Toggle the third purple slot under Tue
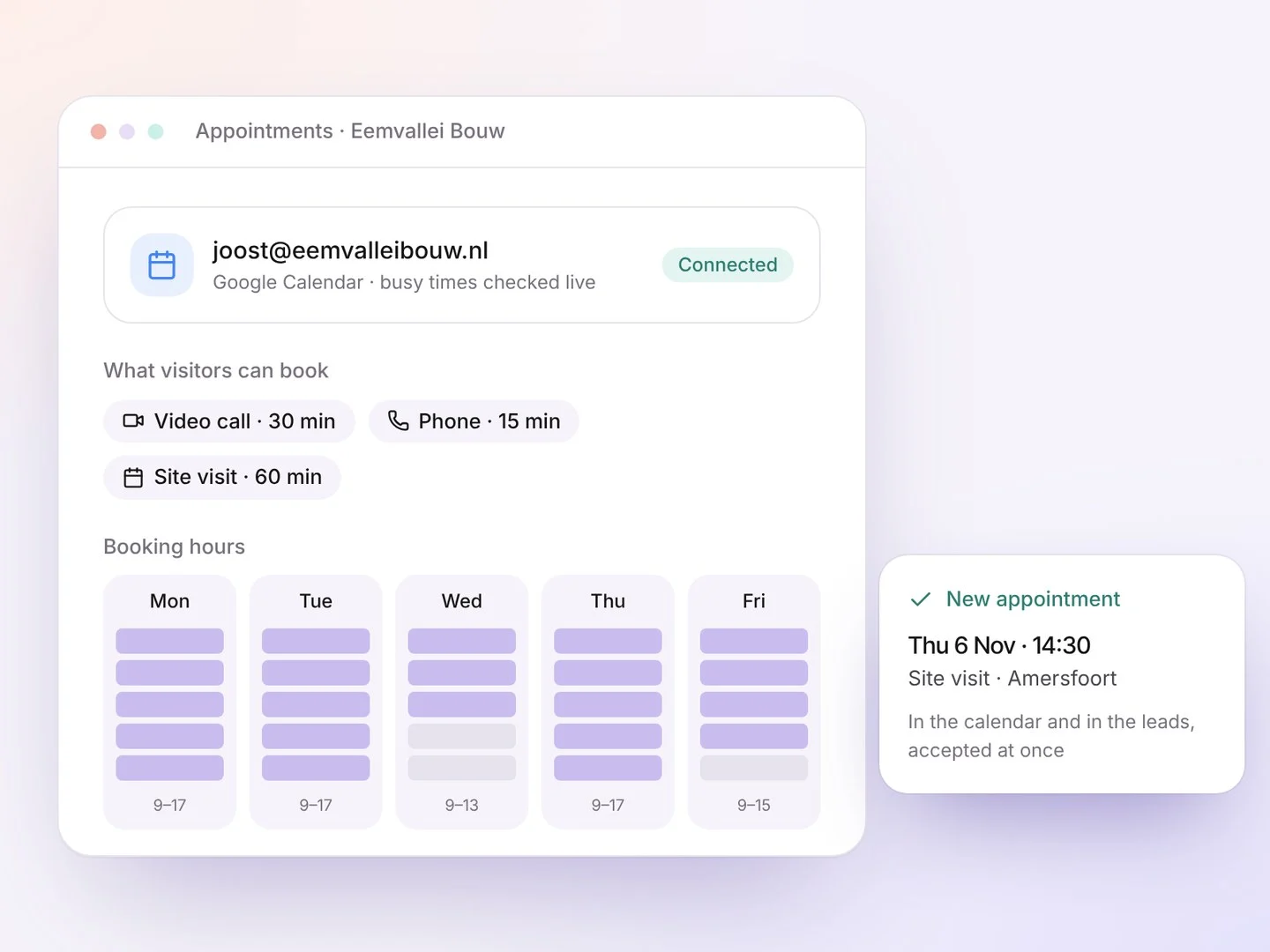1270x952 pixels. 316,704
